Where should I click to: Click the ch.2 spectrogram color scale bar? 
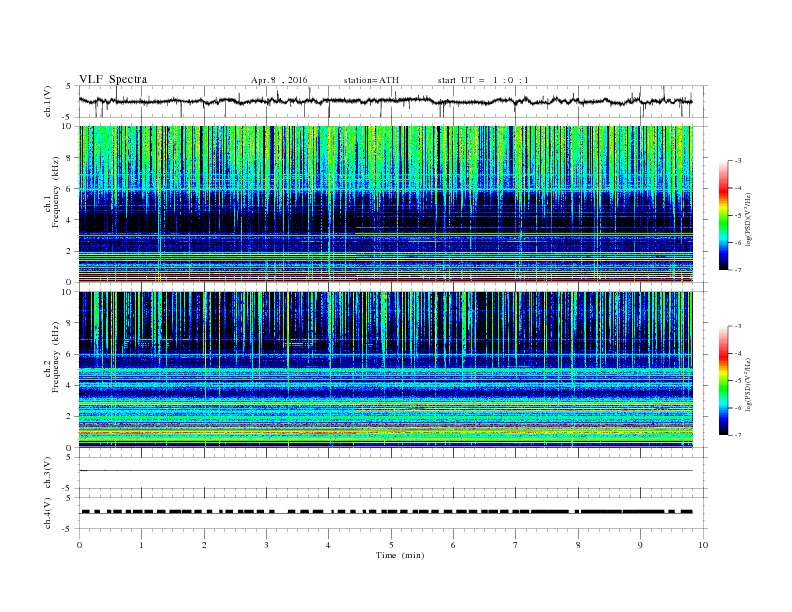point(723,380)
